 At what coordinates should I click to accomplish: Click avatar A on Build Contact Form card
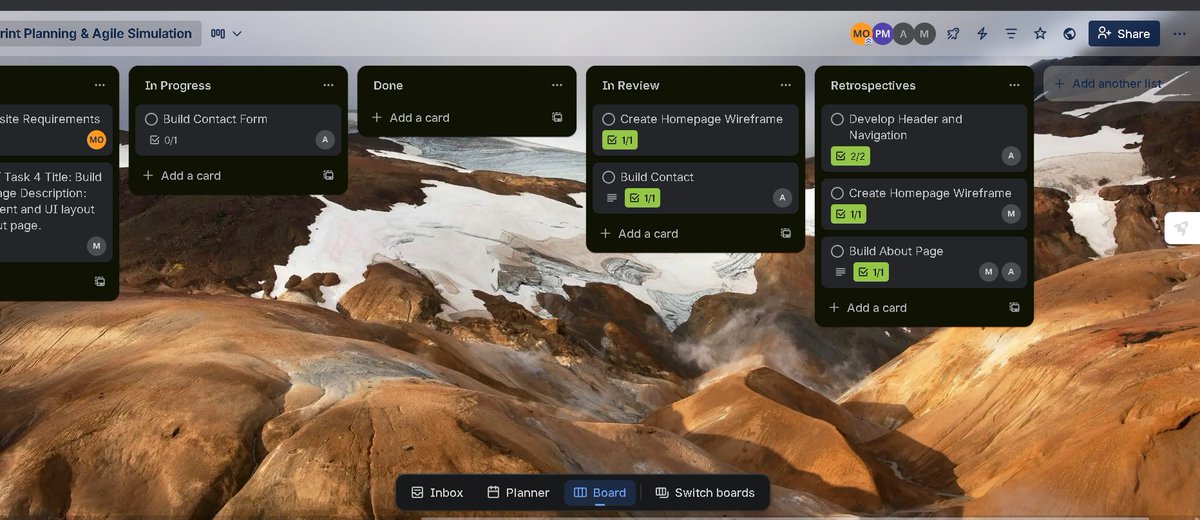pos(324,140)
